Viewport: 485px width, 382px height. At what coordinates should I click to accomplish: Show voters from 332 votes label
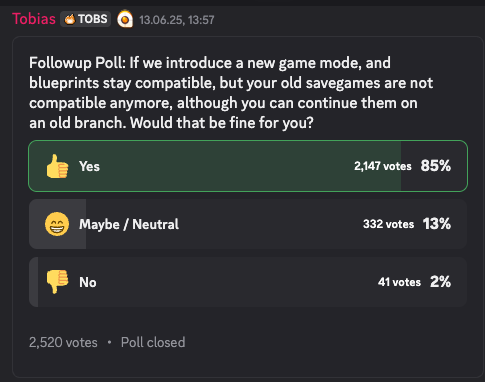(388, 224)
